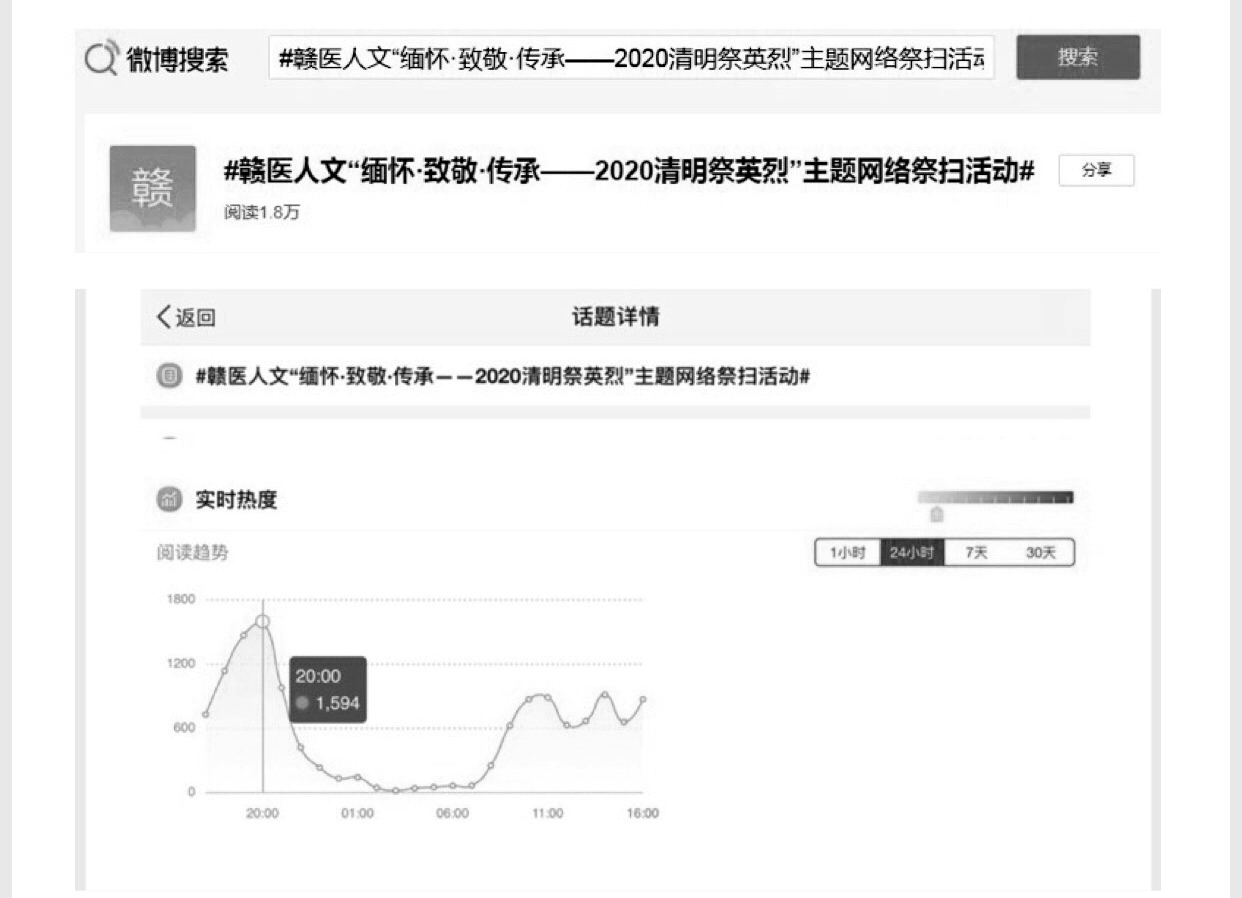1242x898 pixels.
Task: Open the 赣 topic avatar image
Action: pyautogui.click(x=152, y=188)
